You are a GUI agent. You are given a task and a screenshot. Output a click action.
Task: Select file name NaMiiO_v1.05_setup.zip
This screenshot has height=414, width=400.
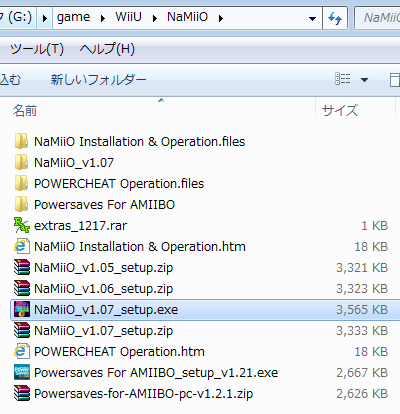(103, 268)
